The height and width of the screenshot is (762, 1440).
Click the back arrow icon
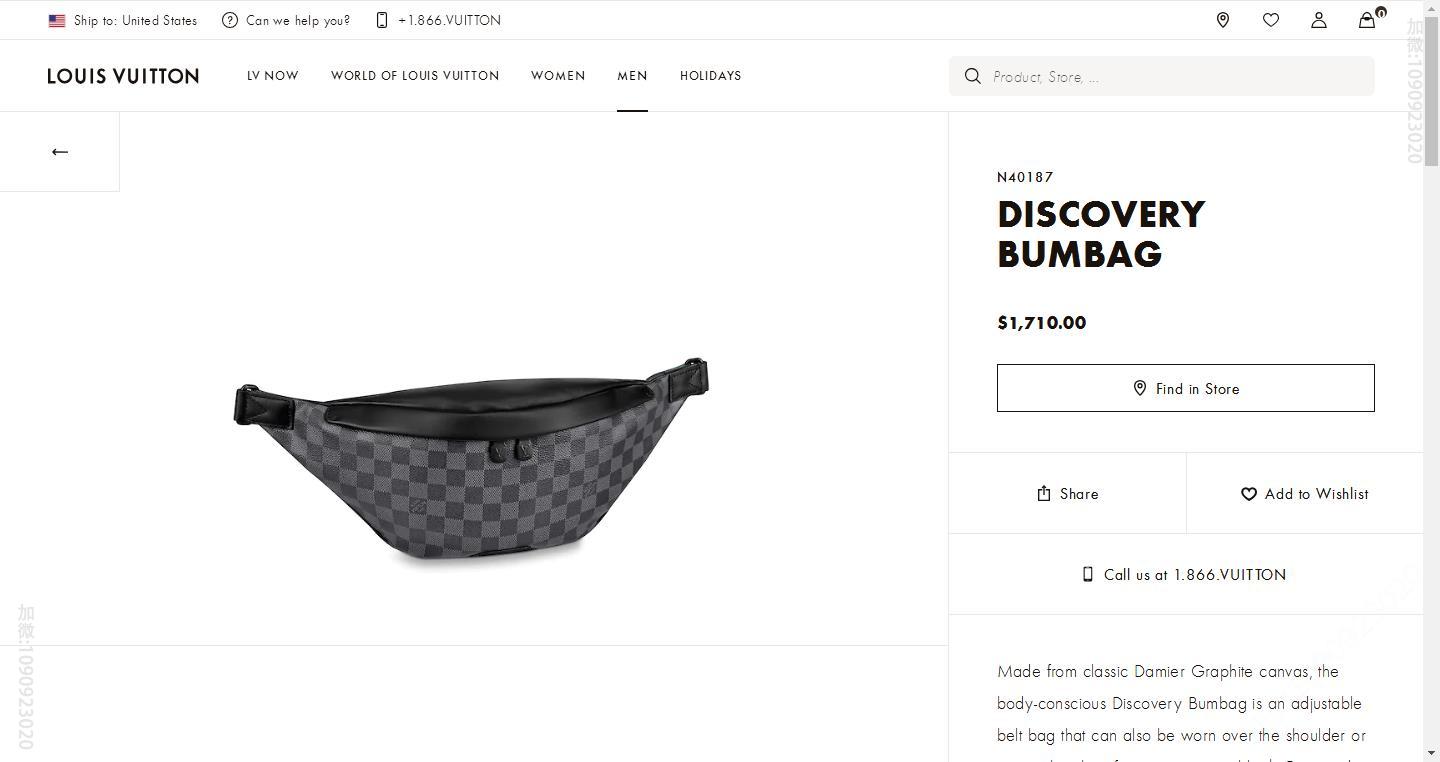60,152
